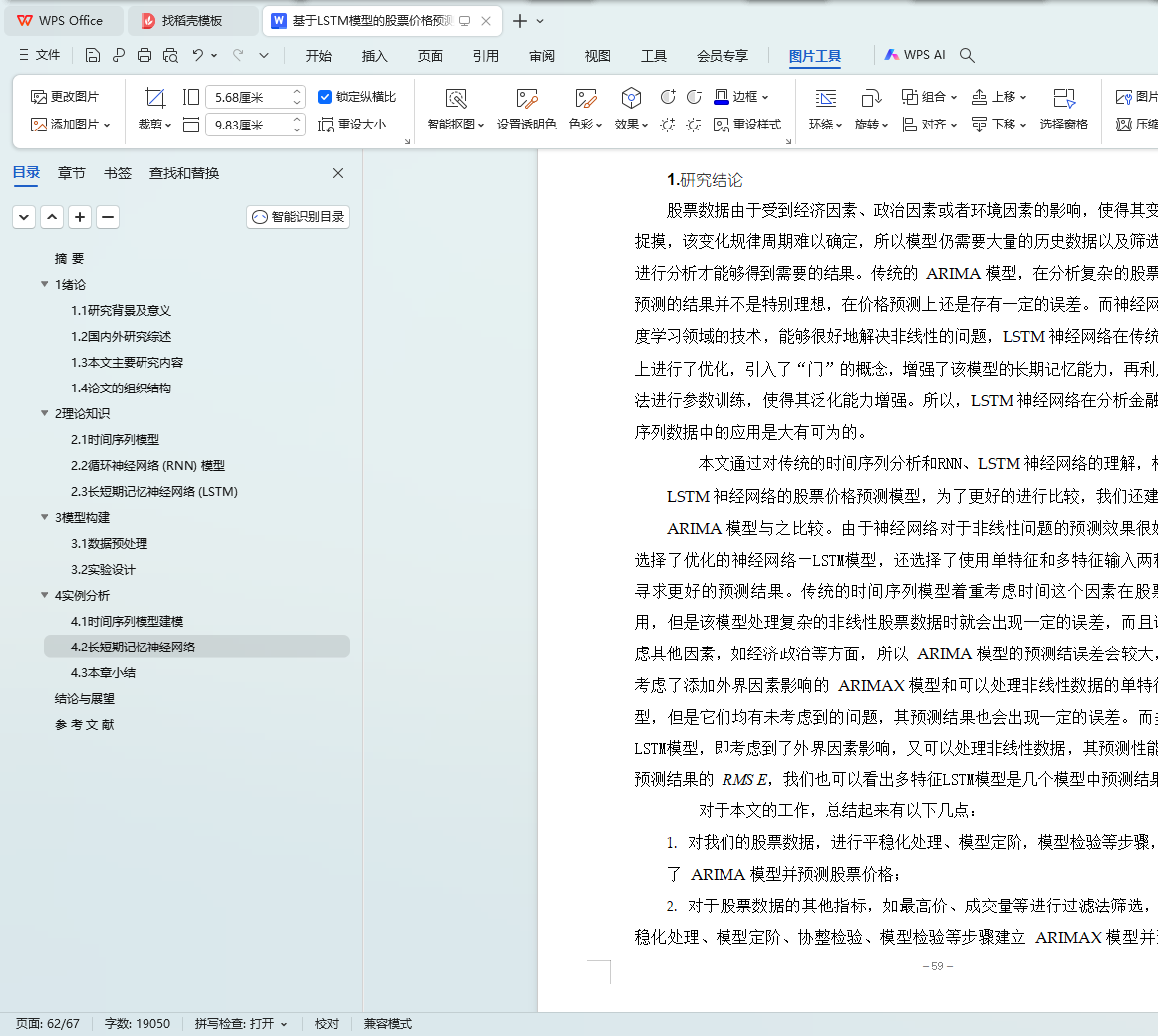Open picture Effects (效果) menu
1158x1036 pixels.
coord(631,109)
